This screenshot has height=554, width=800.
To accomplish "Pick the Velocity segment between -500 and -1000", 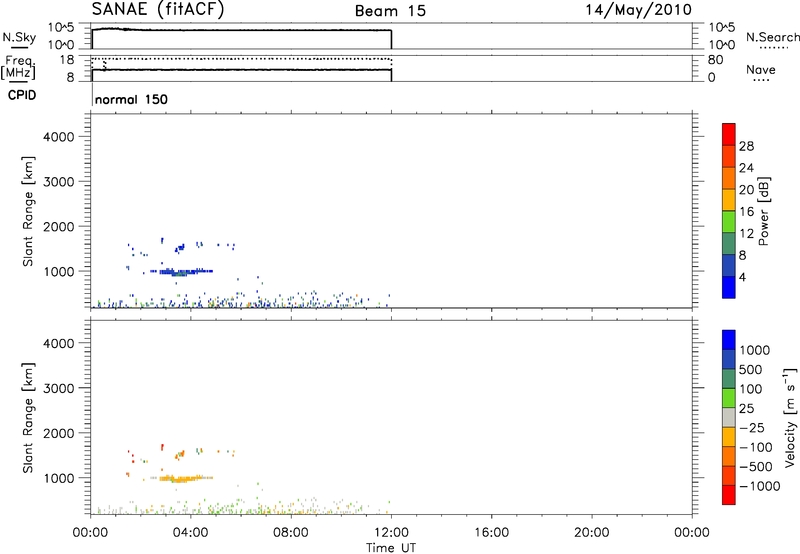I will click(x=729, y=475).
